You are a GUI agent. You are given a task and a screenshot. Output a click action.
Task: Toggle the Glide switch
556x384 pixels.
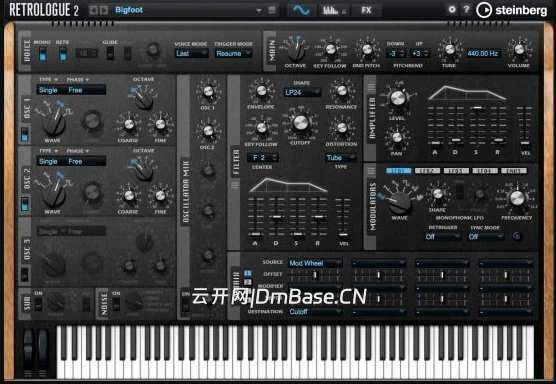[x=110, y=53]
